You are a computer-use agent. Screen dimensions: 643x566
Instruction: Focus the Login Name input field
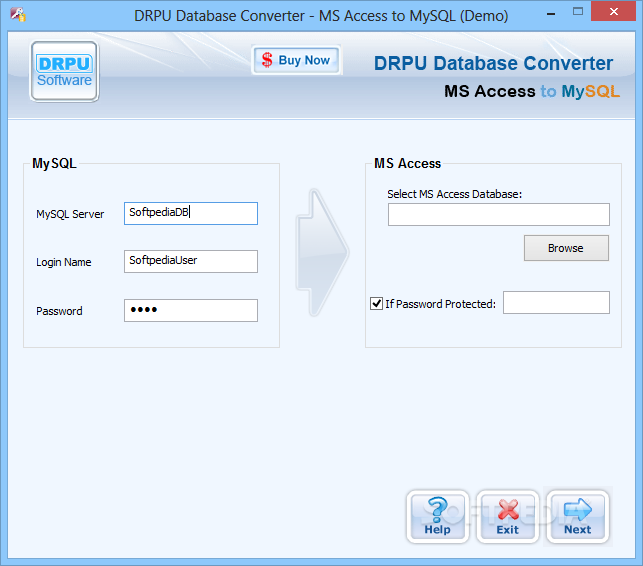(191, 261)
